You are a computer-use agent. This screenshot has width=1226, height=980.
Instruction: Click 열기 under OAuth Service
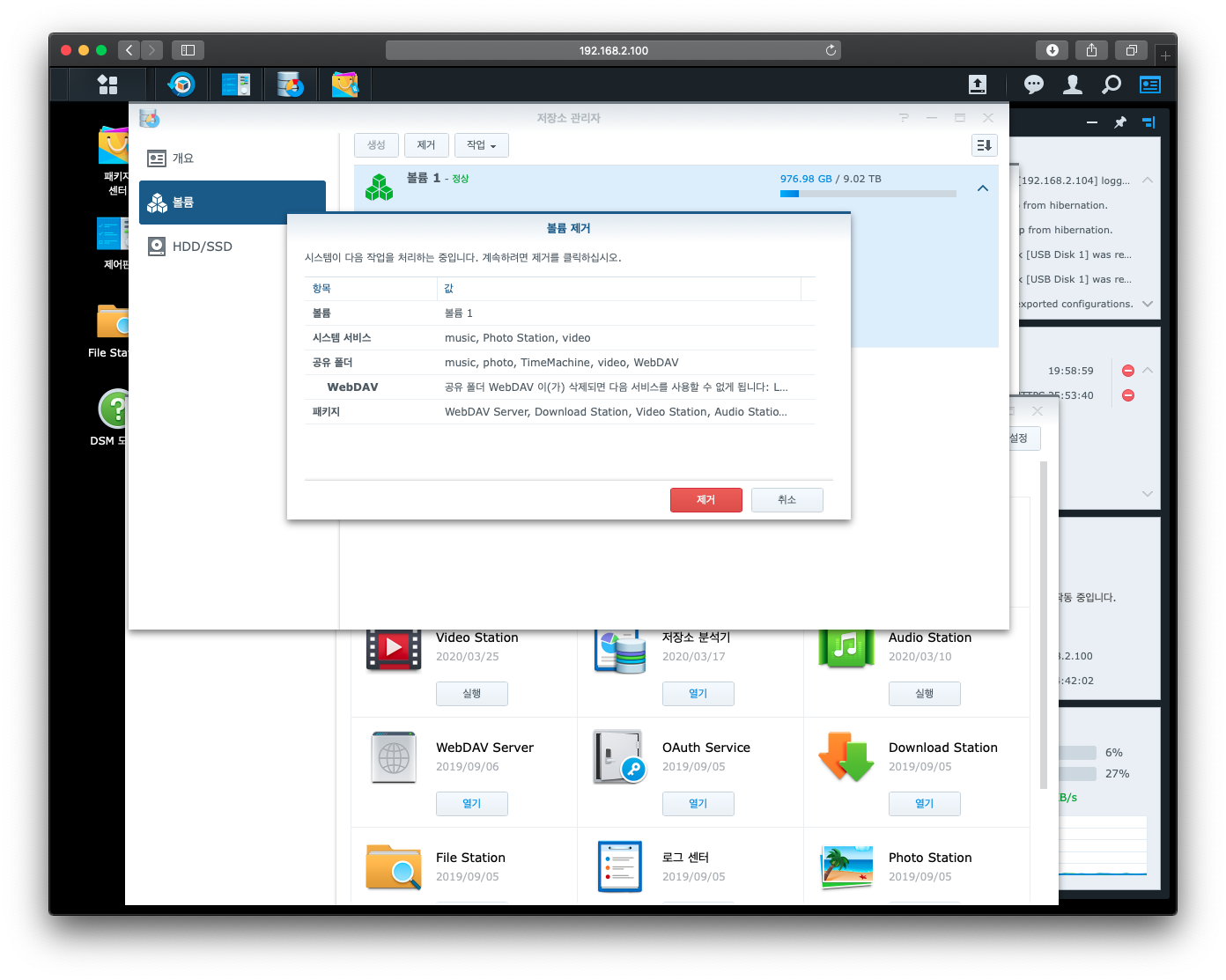tap(698, 804)
